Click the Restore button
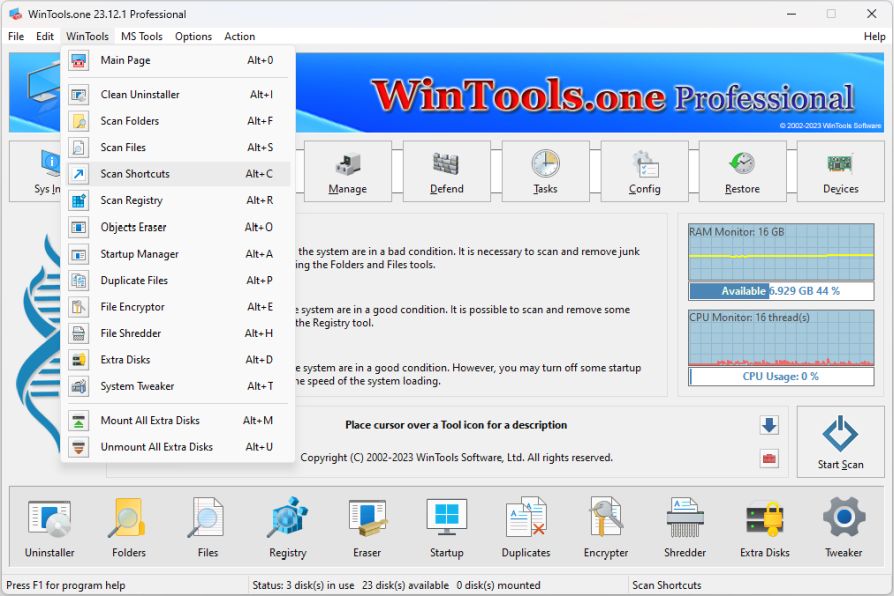Viewport: 894px width, 596px height. click(742, 172)
